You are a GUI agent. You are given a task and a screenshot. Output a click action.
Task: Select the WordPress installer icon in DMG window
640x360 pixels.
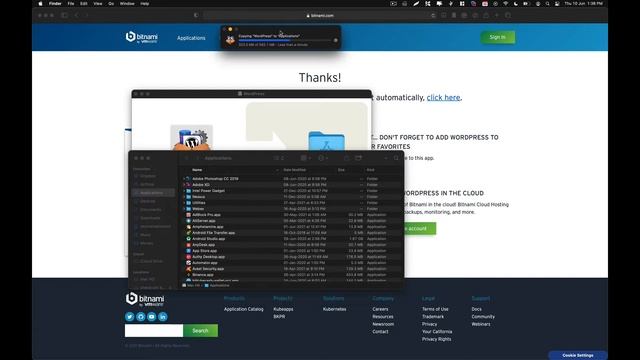[191, 138]
